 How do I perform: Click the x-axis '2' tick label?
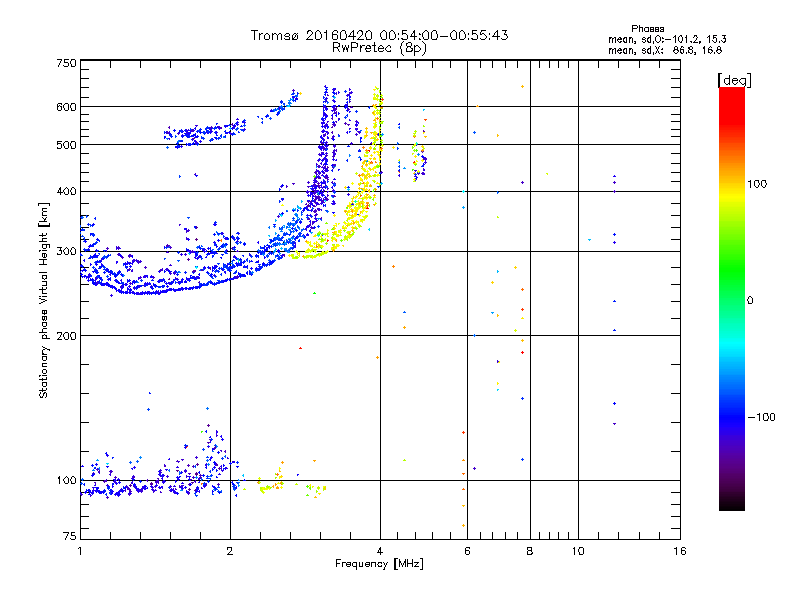click(230, 551)
